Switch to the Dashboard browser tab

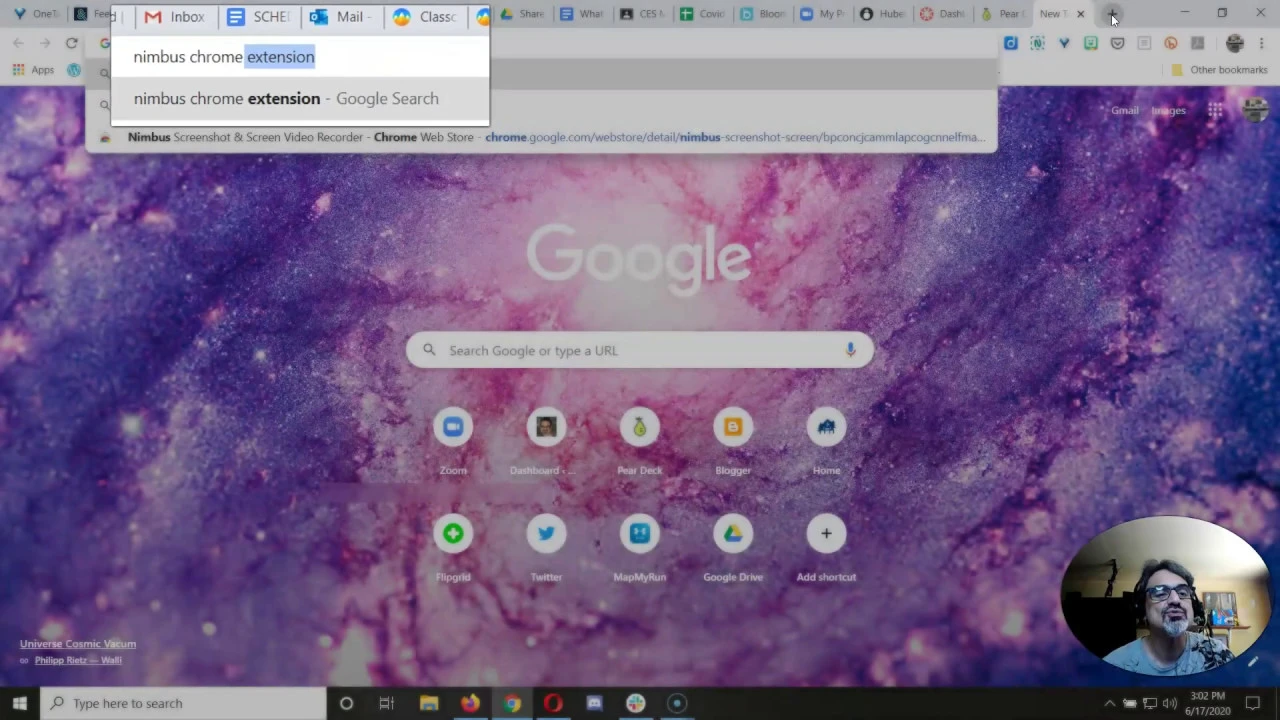942,14
